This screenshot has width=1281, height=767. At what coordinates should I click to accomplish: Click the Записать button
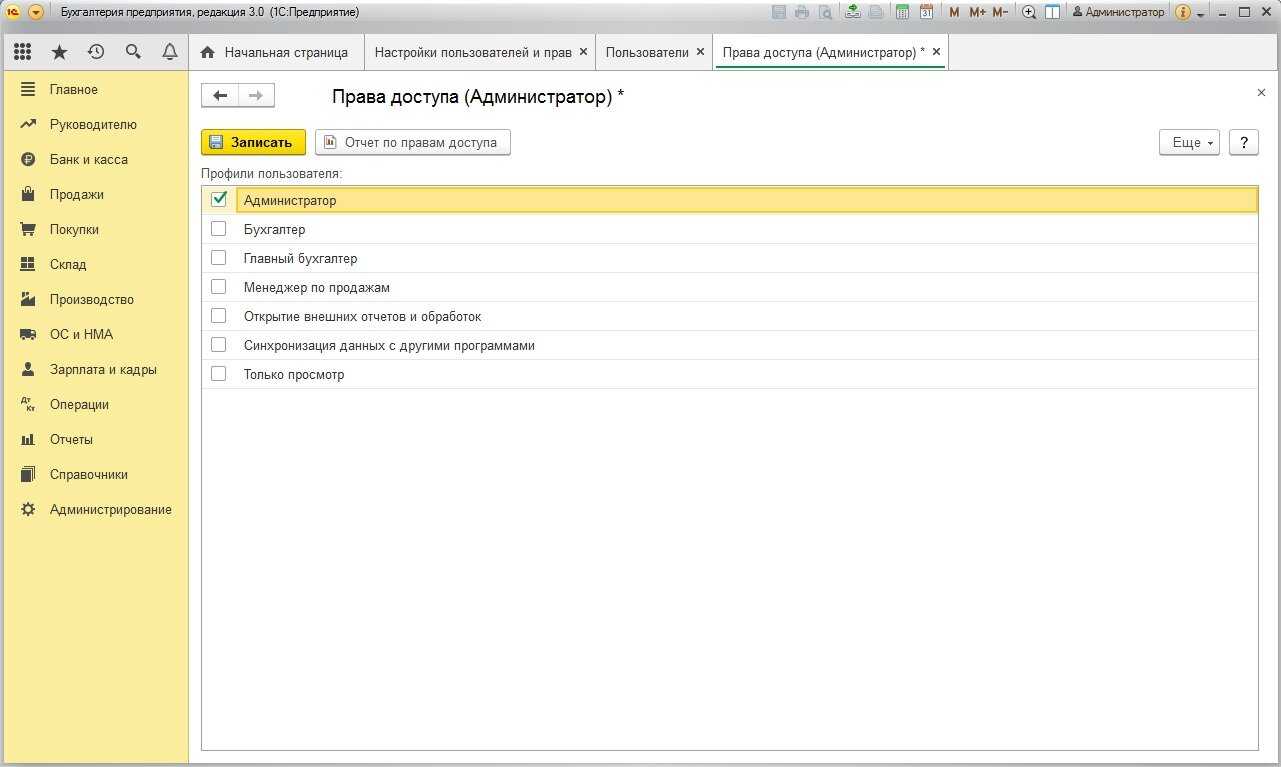tap(253, 142)
